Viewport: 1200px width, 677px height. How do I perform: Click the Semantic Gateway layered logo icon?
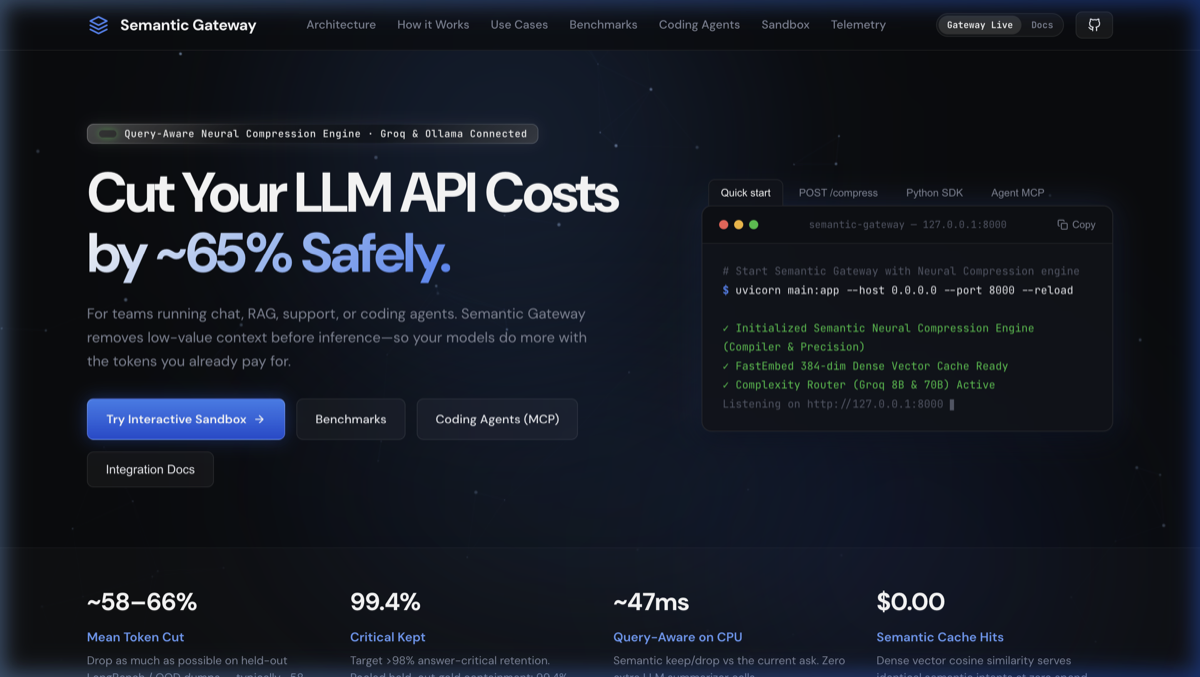98,25
